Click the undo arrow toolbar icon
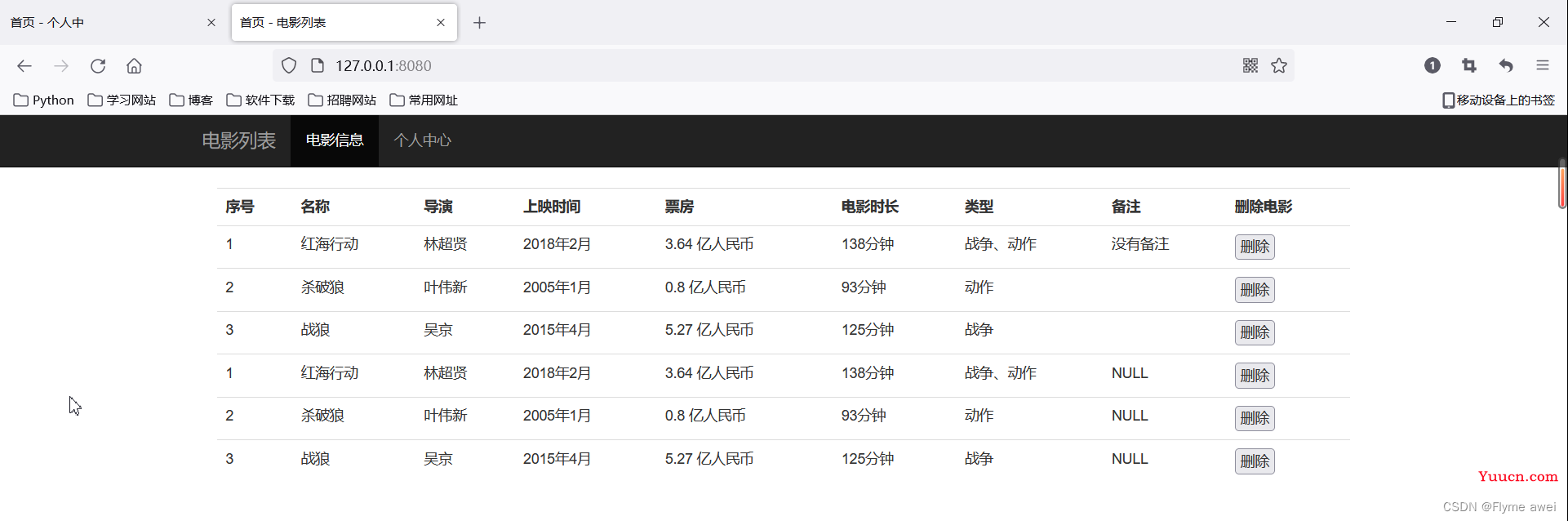Viewport: 1568px width, 521px height. 1506,65
